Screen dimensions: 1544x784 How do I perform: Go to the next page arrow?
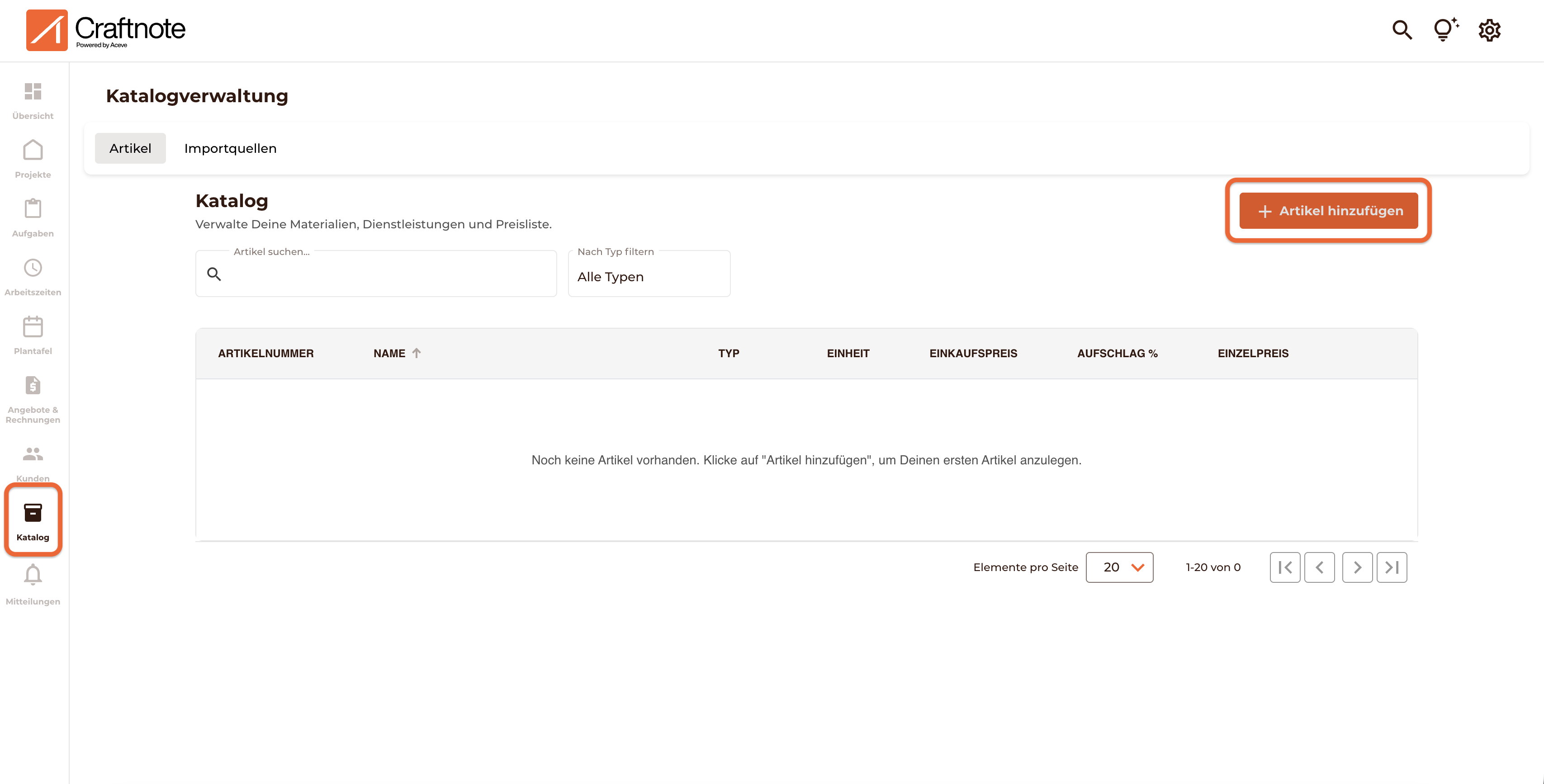tap(1357, 567)
